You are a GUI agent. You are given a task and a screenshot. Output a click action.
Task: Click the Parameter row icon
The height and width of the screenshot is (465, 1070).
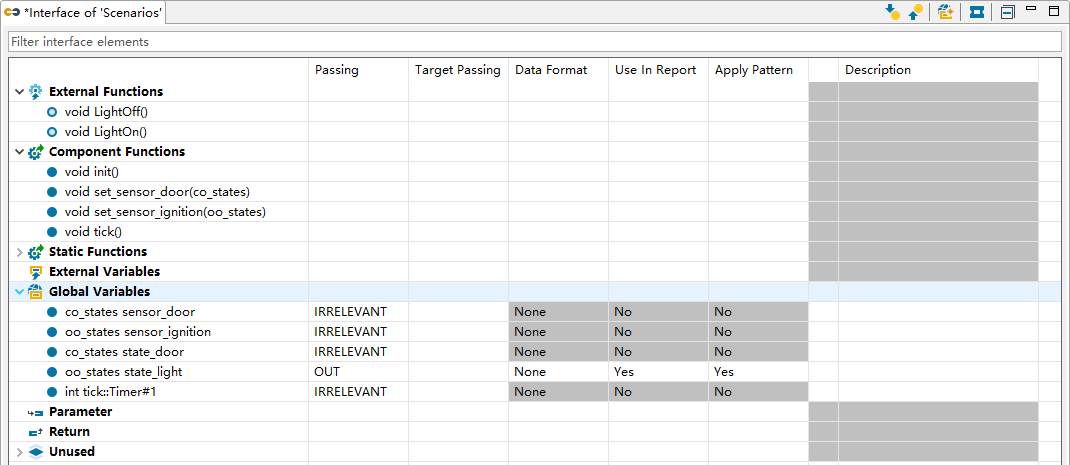(35, 412)
